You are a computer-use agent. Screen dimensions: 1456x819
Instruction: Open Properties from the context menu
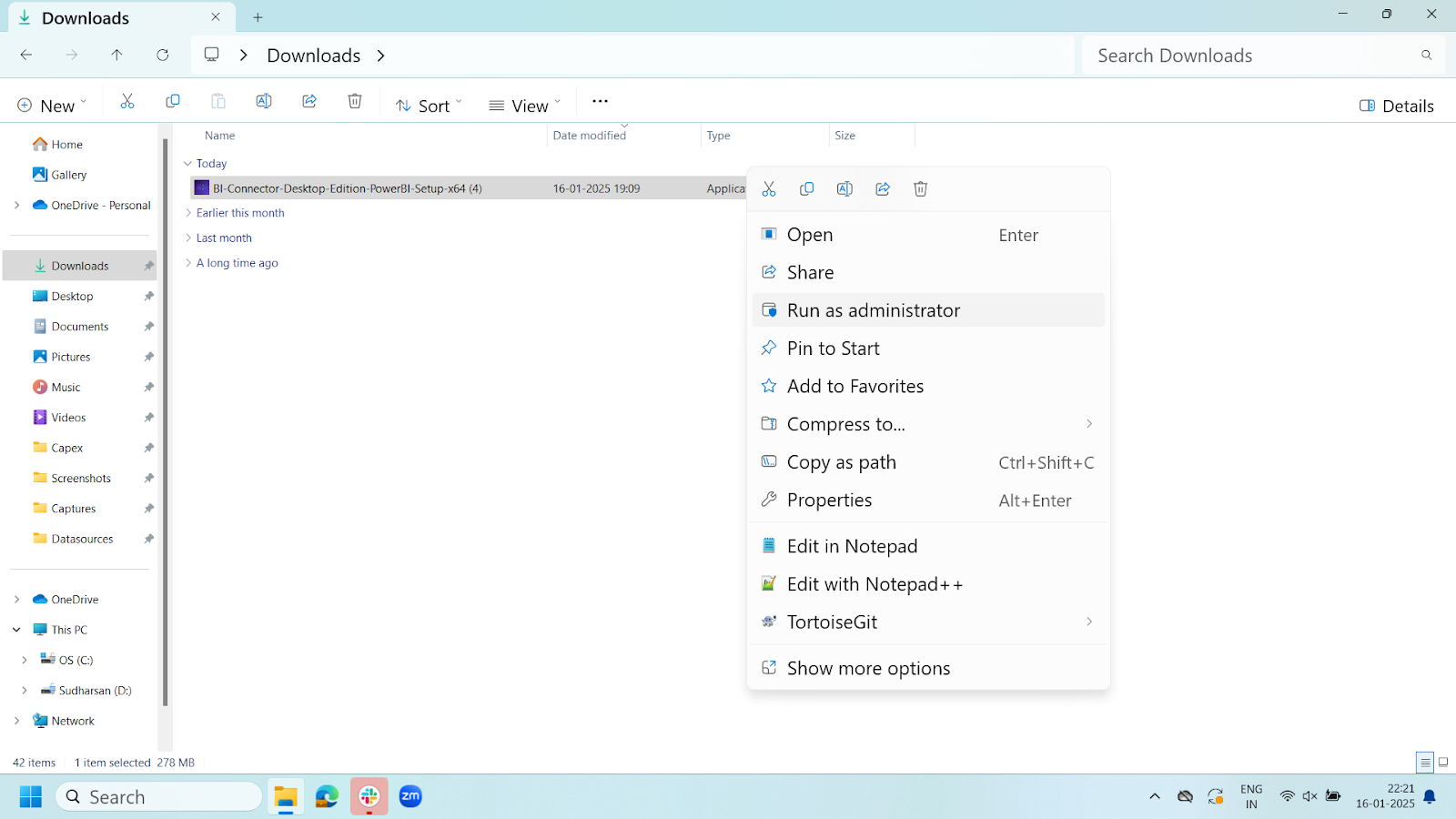(928, 500)
